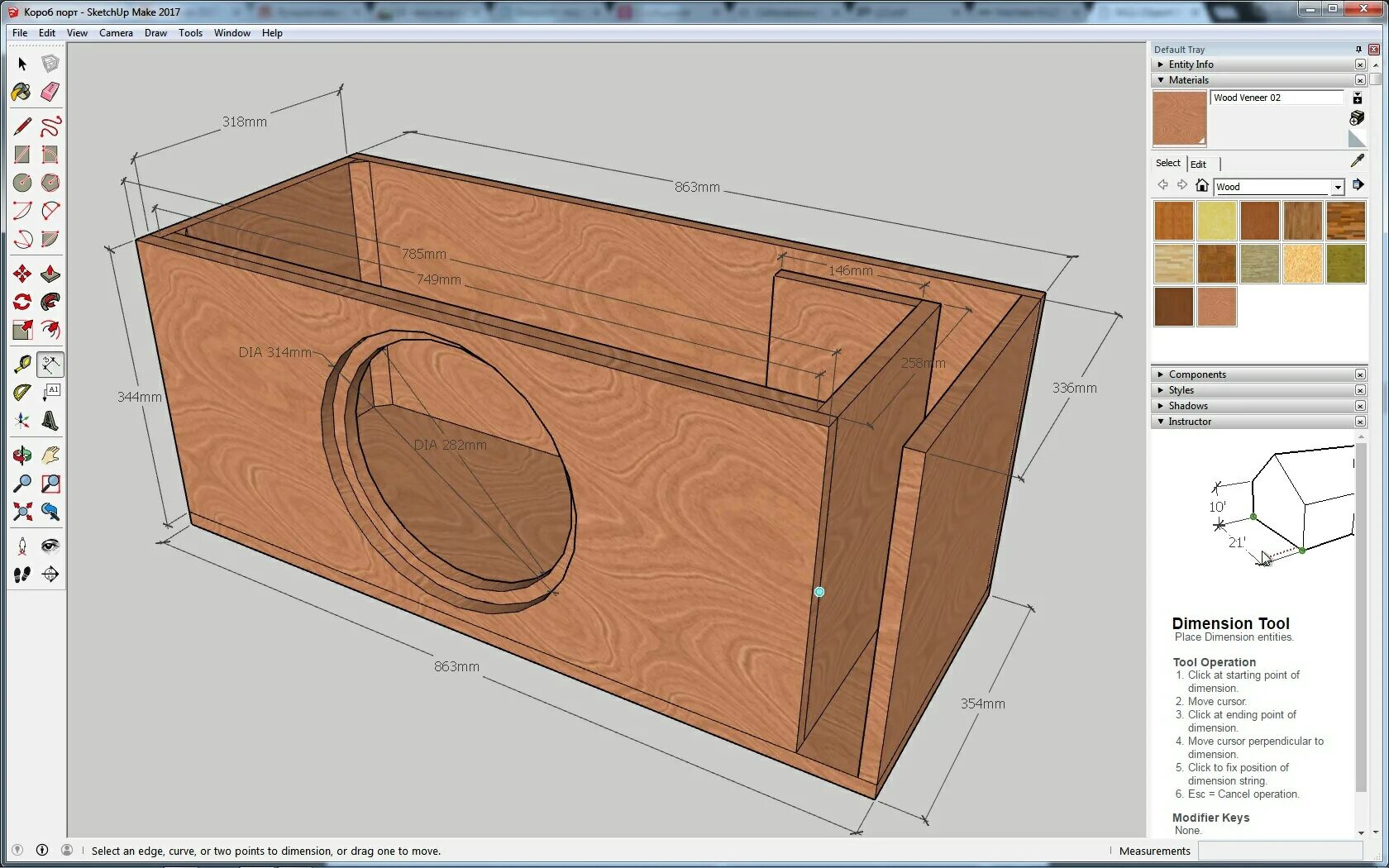Open the Tools menu

pos(190,33)
